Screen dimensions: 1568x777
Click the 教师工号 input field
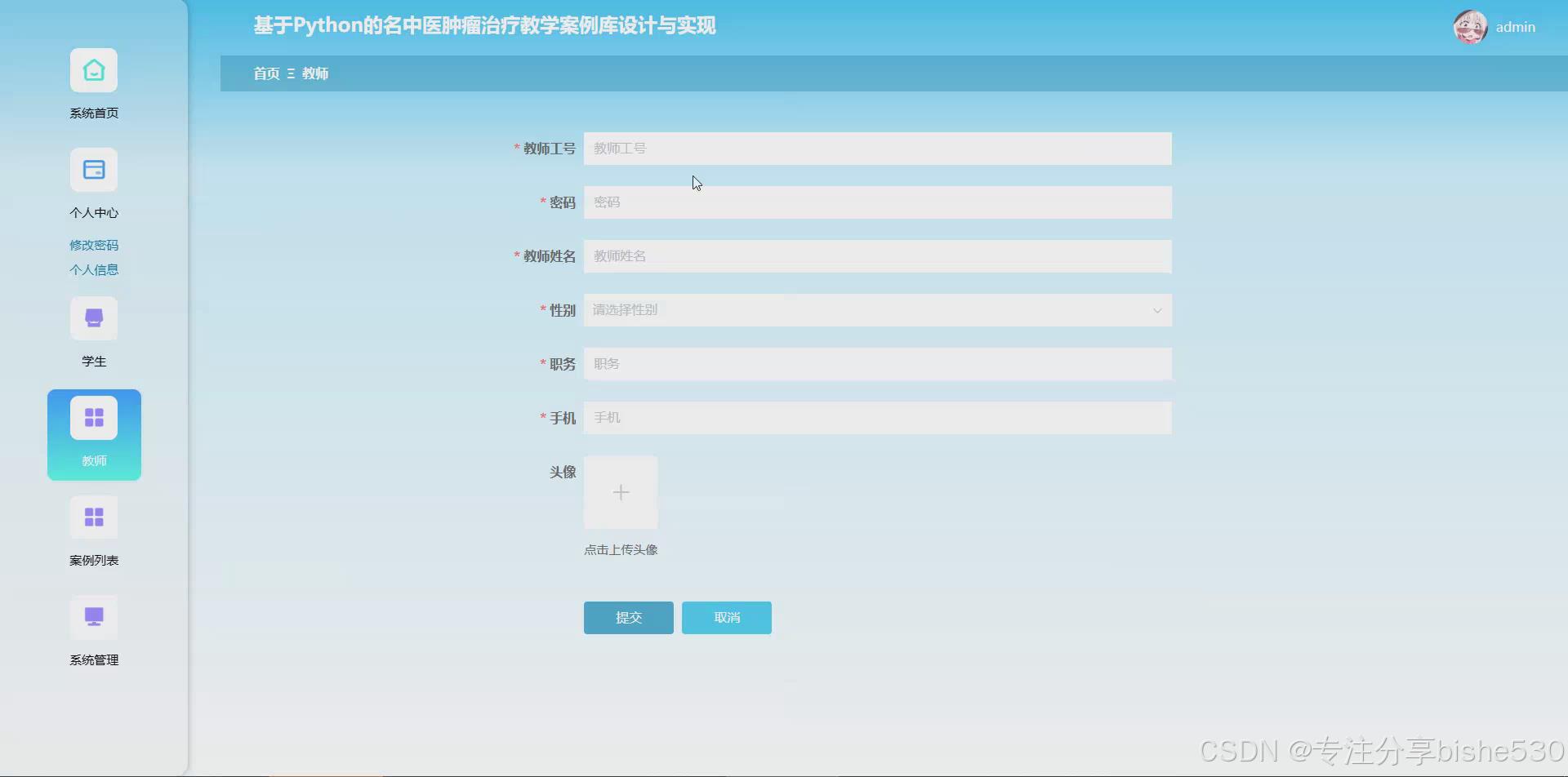coord(877,149)
